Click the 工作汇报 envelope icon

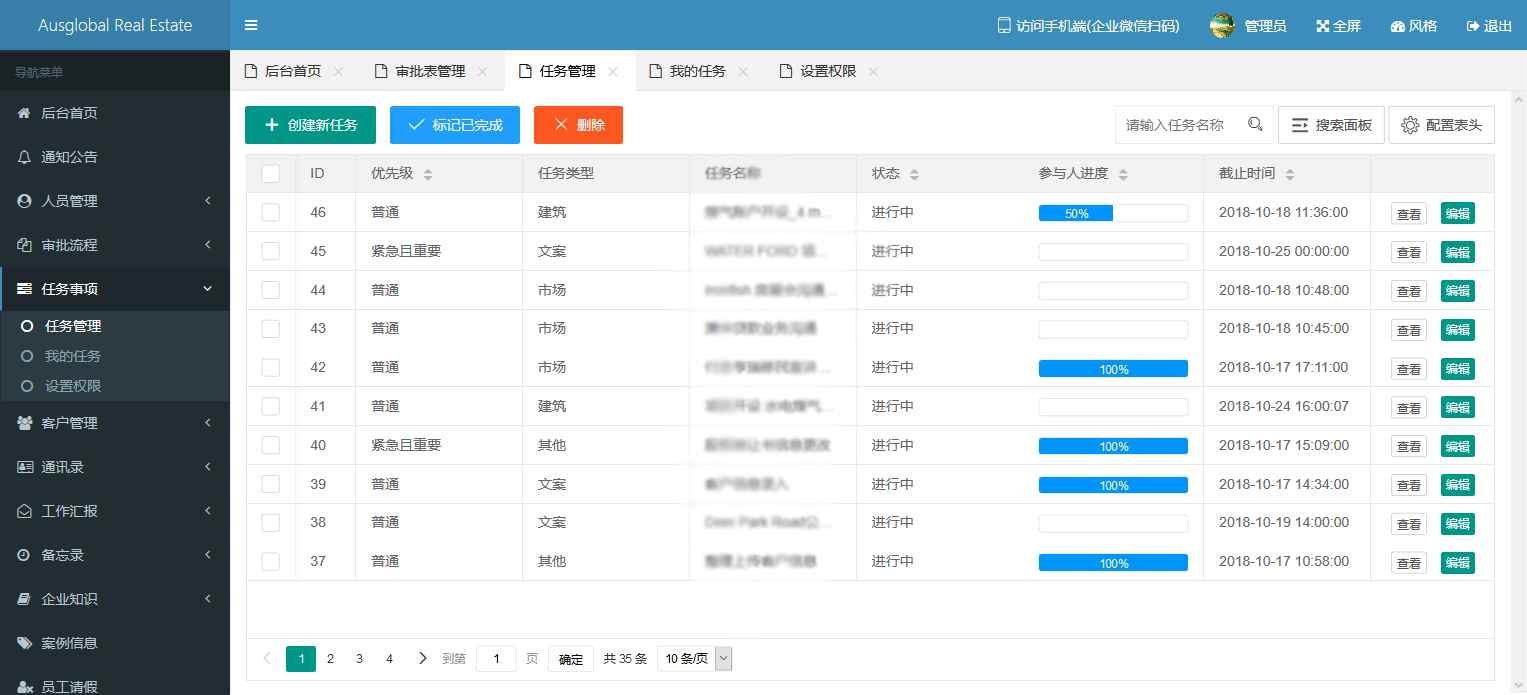(24, 511)
